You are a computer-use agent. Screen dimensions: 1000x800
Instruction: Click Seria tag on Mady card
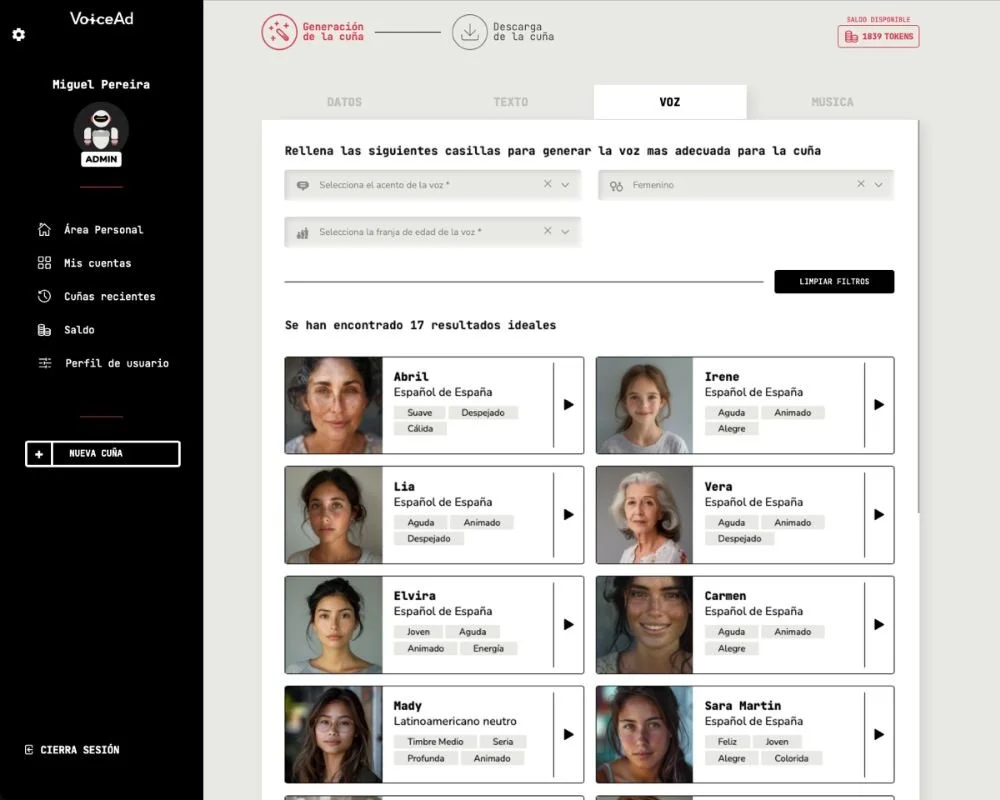pos(503,741)
